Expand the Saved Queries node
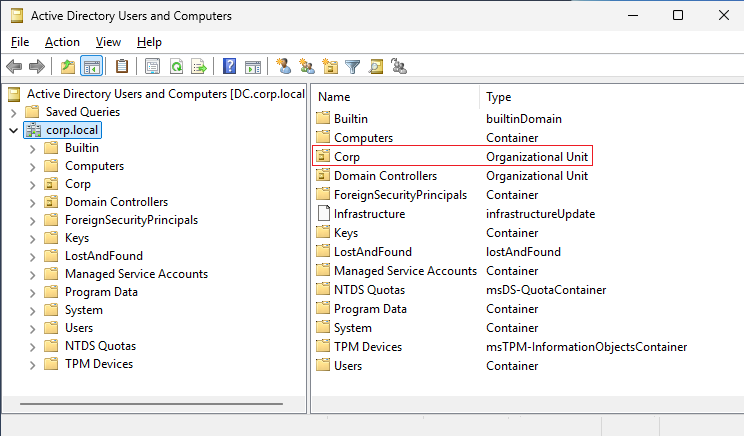Viewport: 744px width, 436px height. [14, 112]
